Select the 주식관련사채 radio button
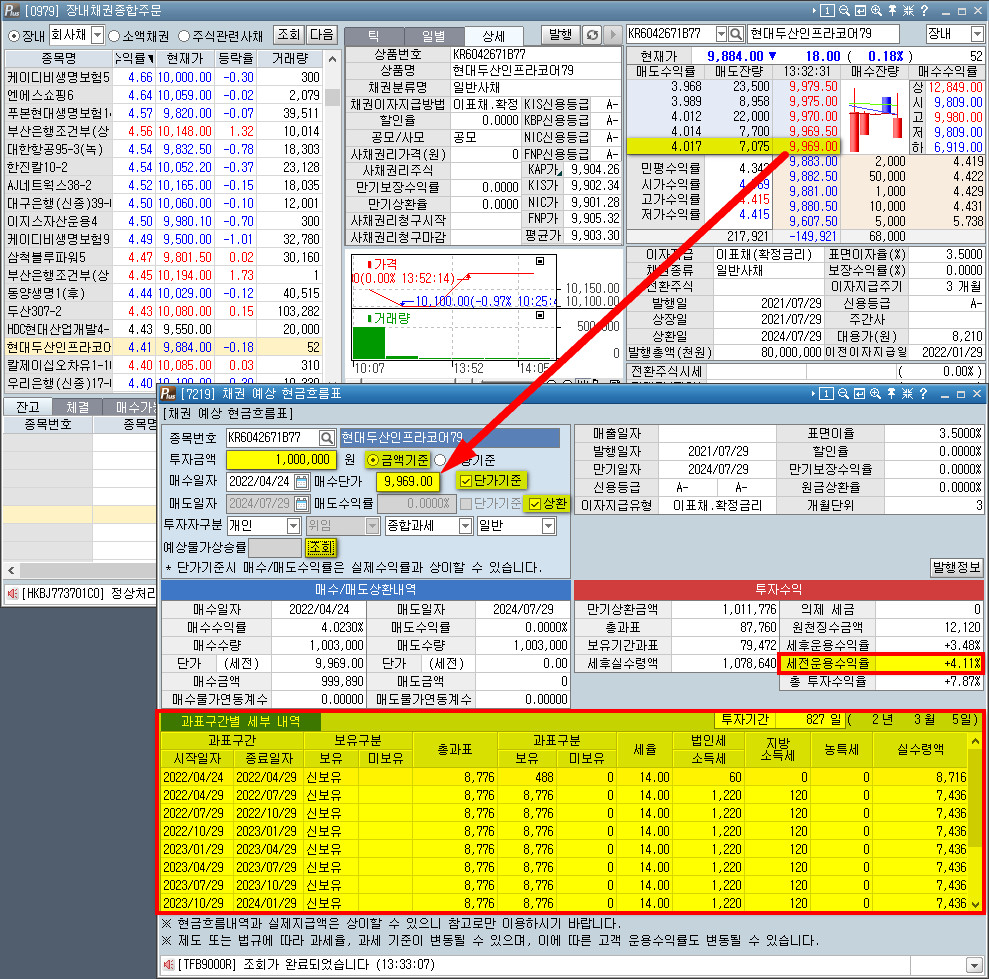The width and height of the screenshot is (989, 979). [x=184, y=36]
